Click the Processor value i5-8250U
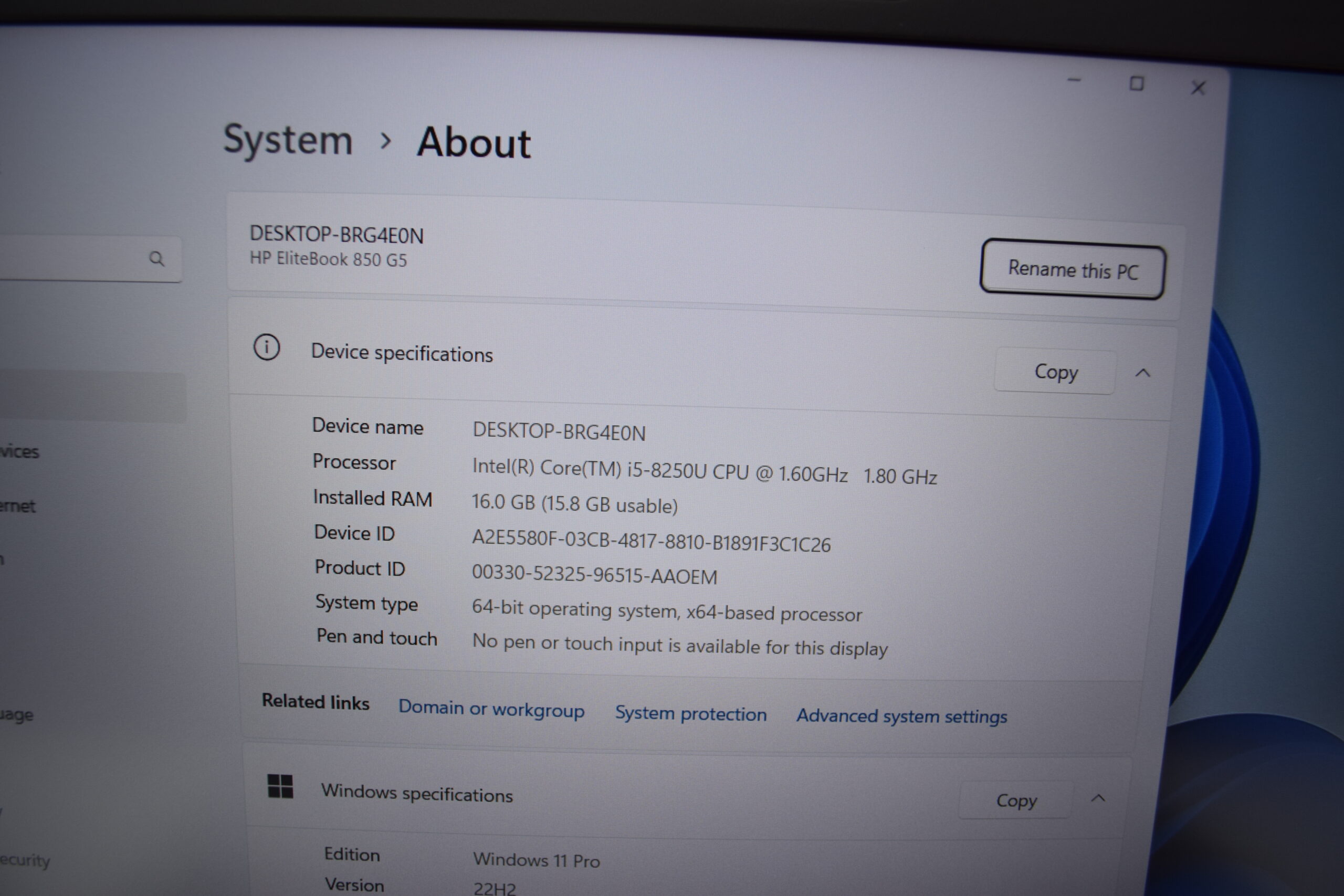Screen dimensions: 1344x896 coord(705,472)
